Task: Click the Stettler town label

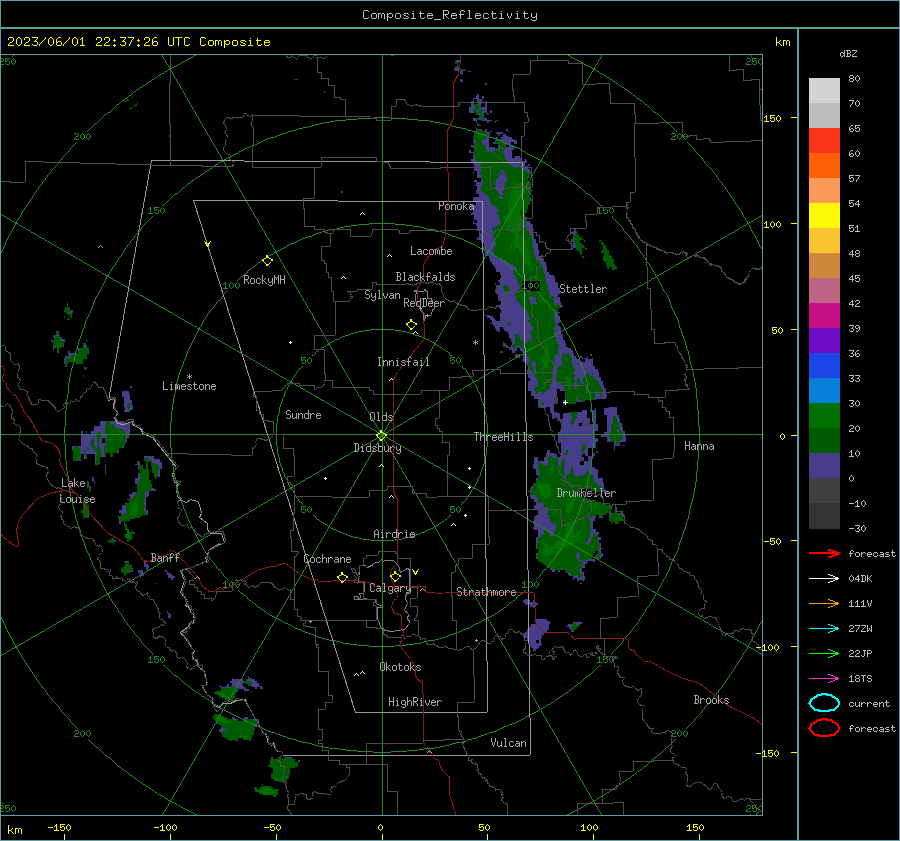Action: [583, 289]
